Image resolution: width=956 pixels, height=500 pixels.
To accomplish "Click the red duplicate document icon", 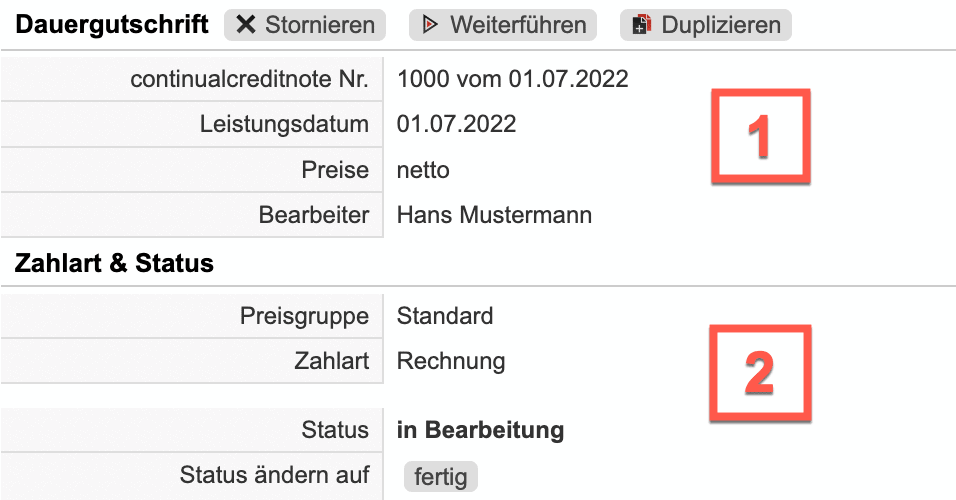I will (643, 25).
